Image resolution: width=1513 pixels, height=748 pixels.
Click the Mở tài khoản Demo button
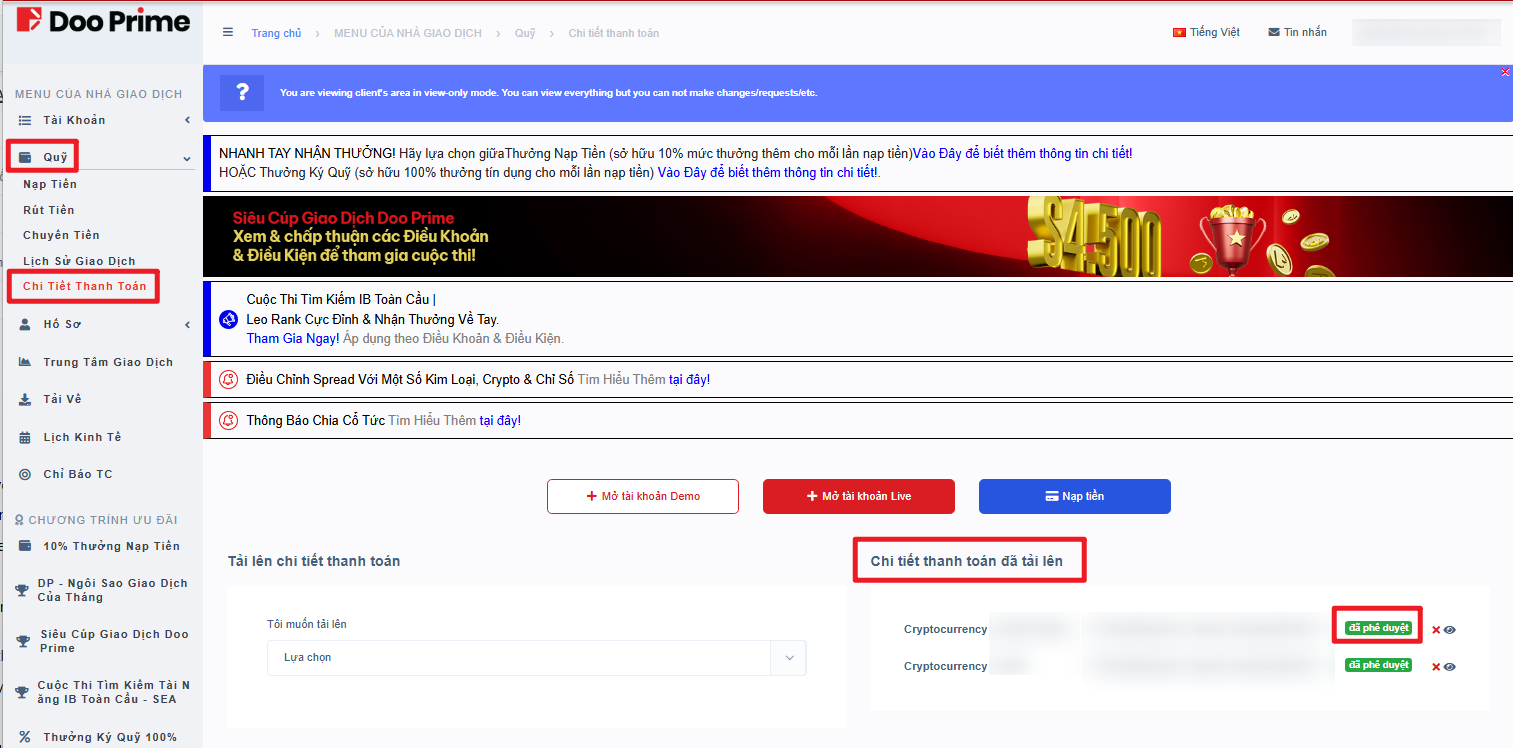tap(643, 496)
